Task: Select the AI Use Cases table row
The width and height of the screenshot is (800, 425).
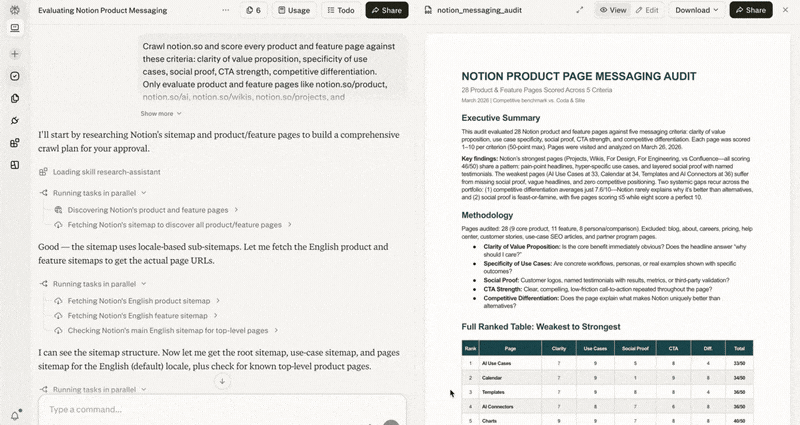Action: coord(607,363)
